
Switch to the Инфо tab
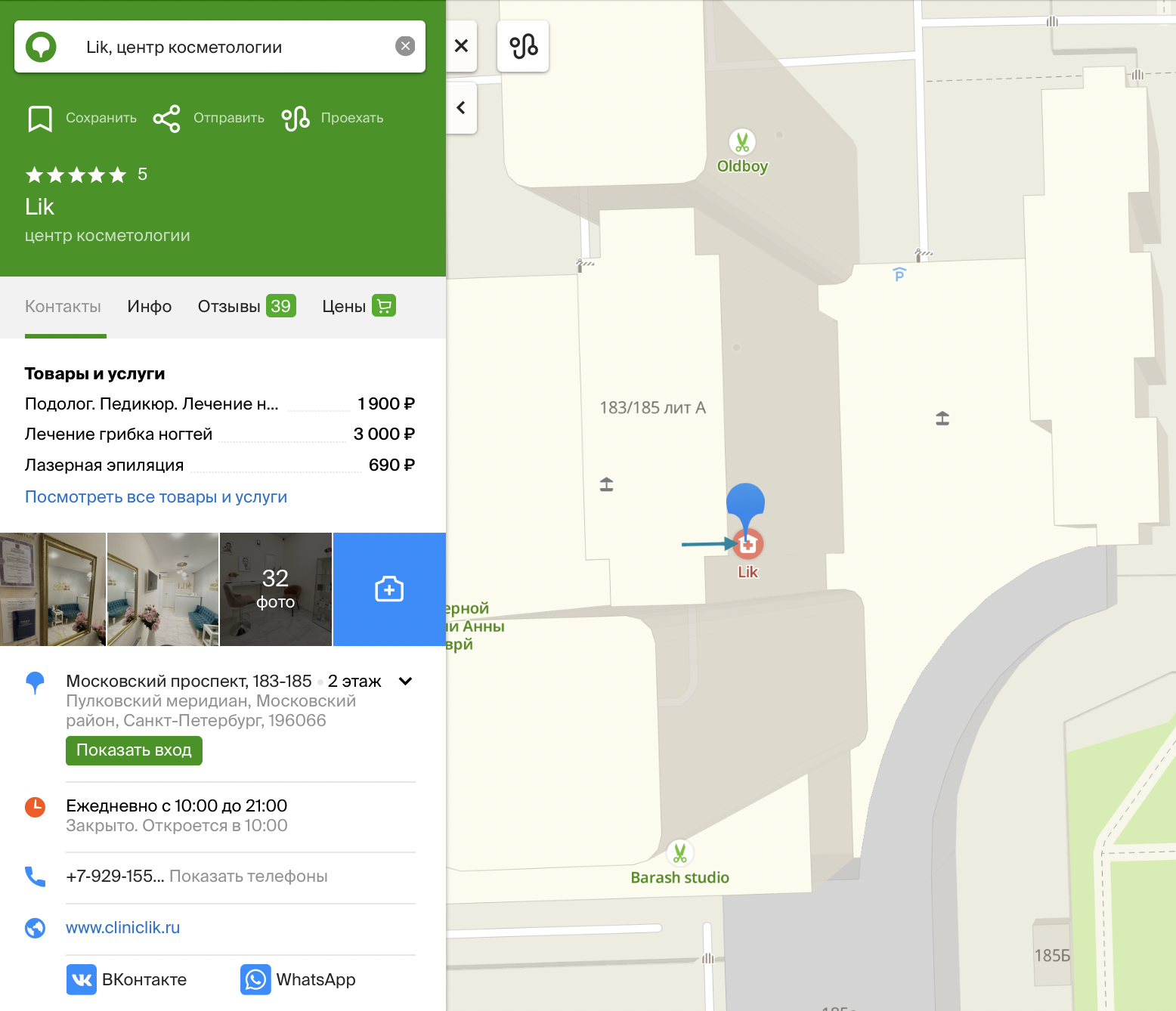point(150,306)
